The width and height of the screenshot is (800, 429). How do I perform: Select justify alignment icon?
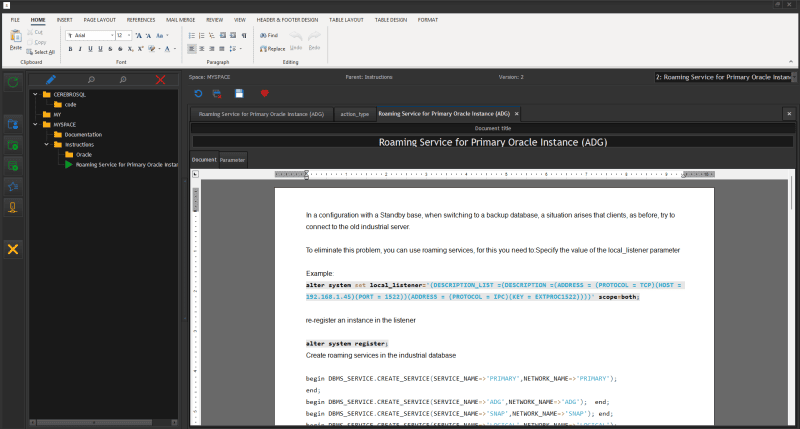[221, 49]
